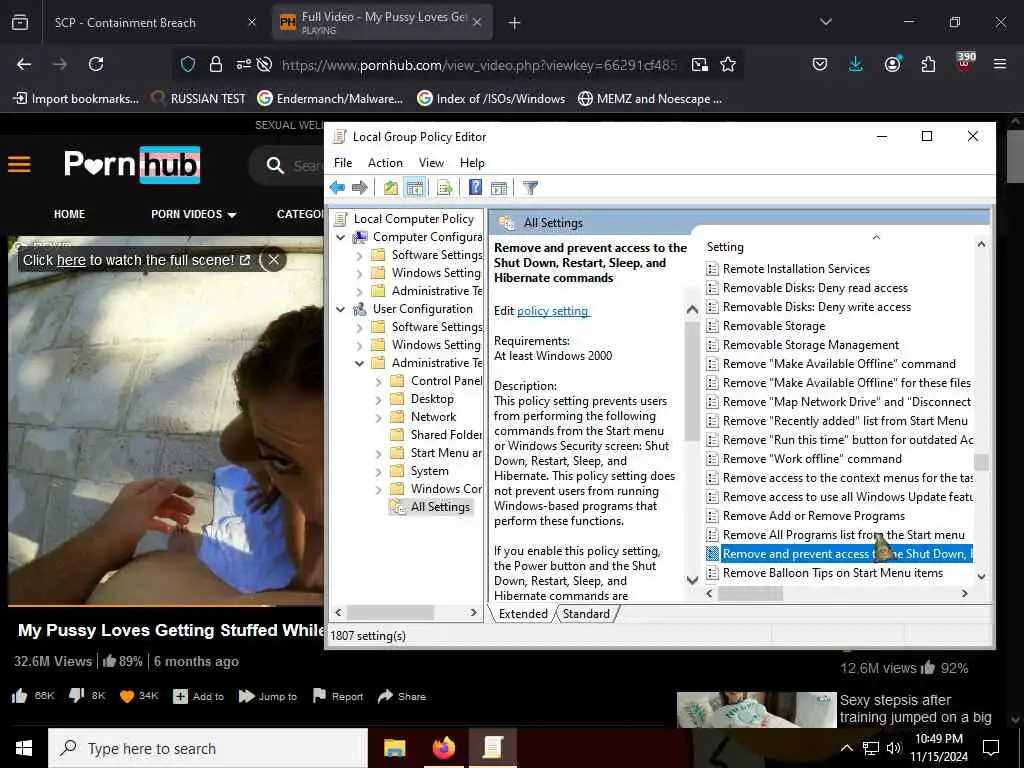The image size is (1024, 768).
Task: Open the RUSSIAN TEST bookmark
Action: 198,99
